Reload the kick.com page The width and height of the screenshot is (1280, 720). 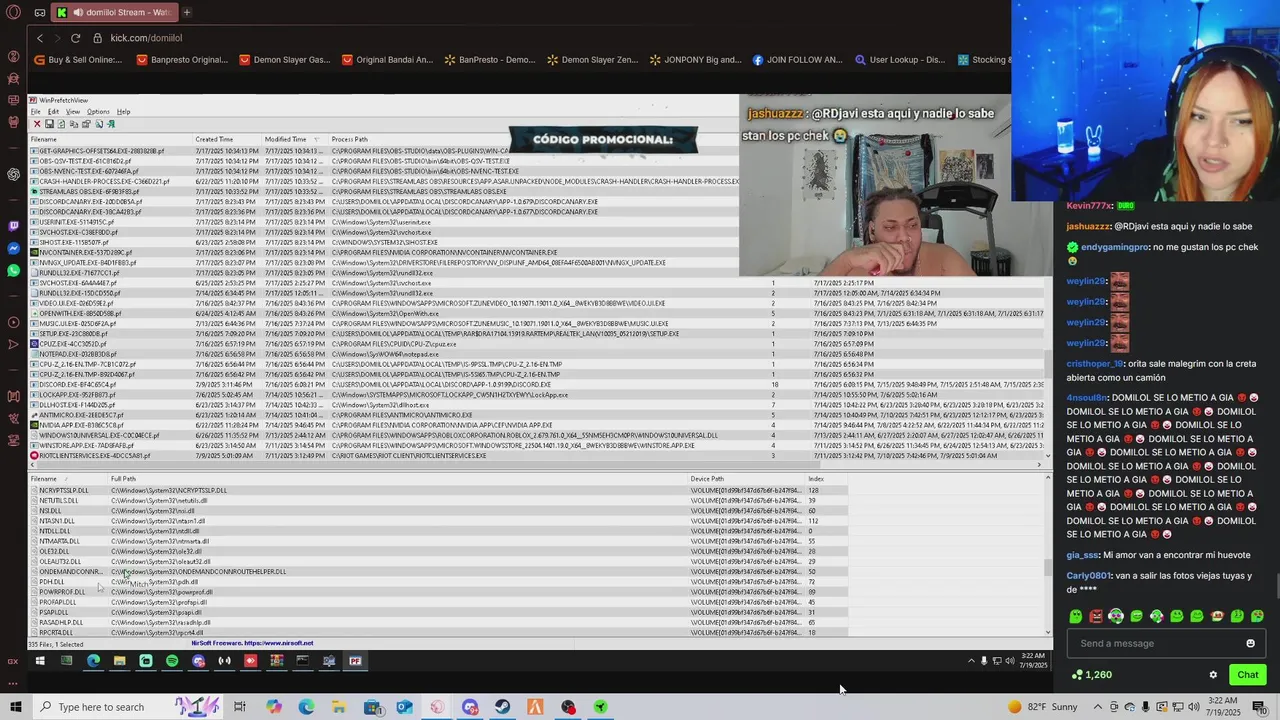[x=75, y=38]
